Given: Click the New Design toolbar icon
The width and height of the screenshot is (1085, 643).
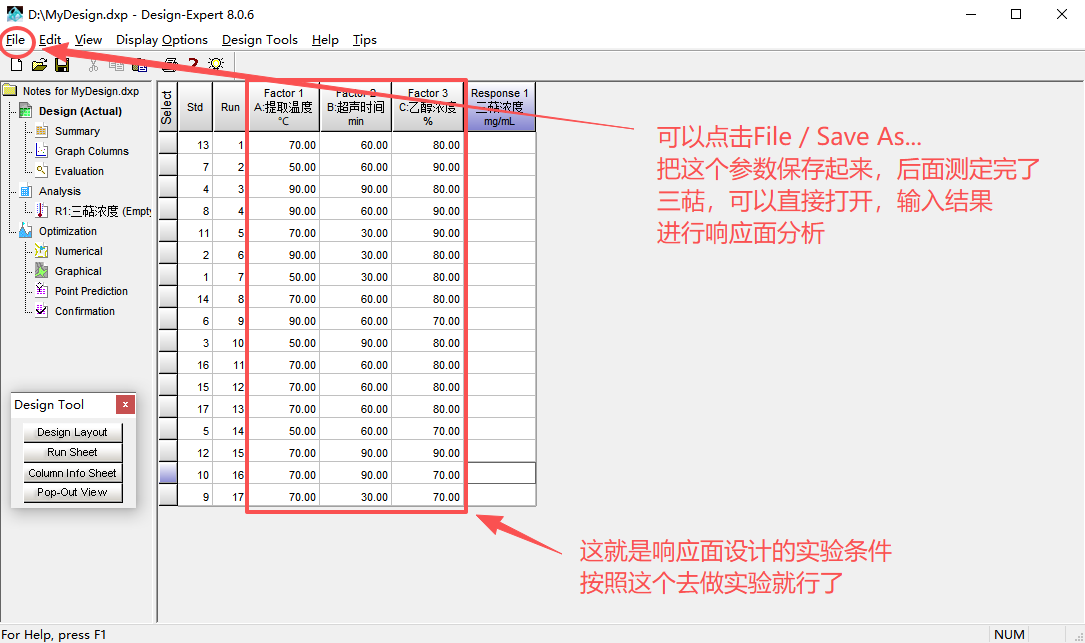Looking at the screenshot, I should 16,65.
